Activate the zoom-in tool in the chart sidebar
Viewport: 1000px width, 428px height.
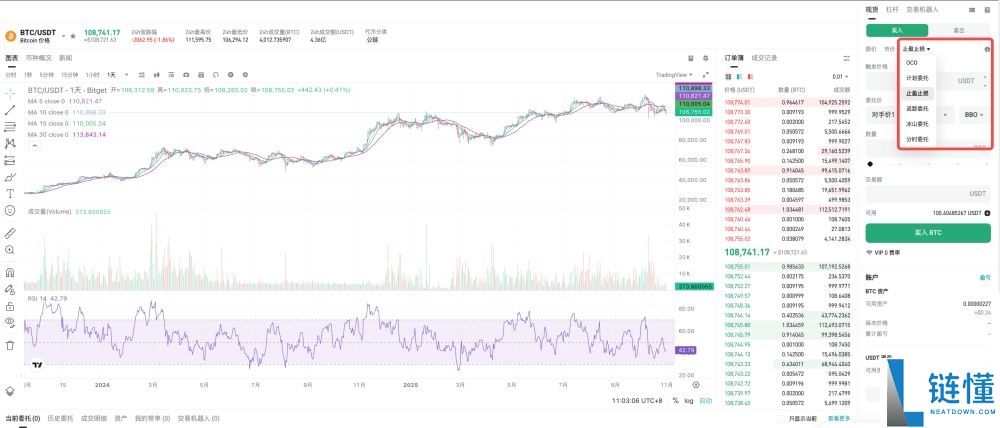coord(10,249)
